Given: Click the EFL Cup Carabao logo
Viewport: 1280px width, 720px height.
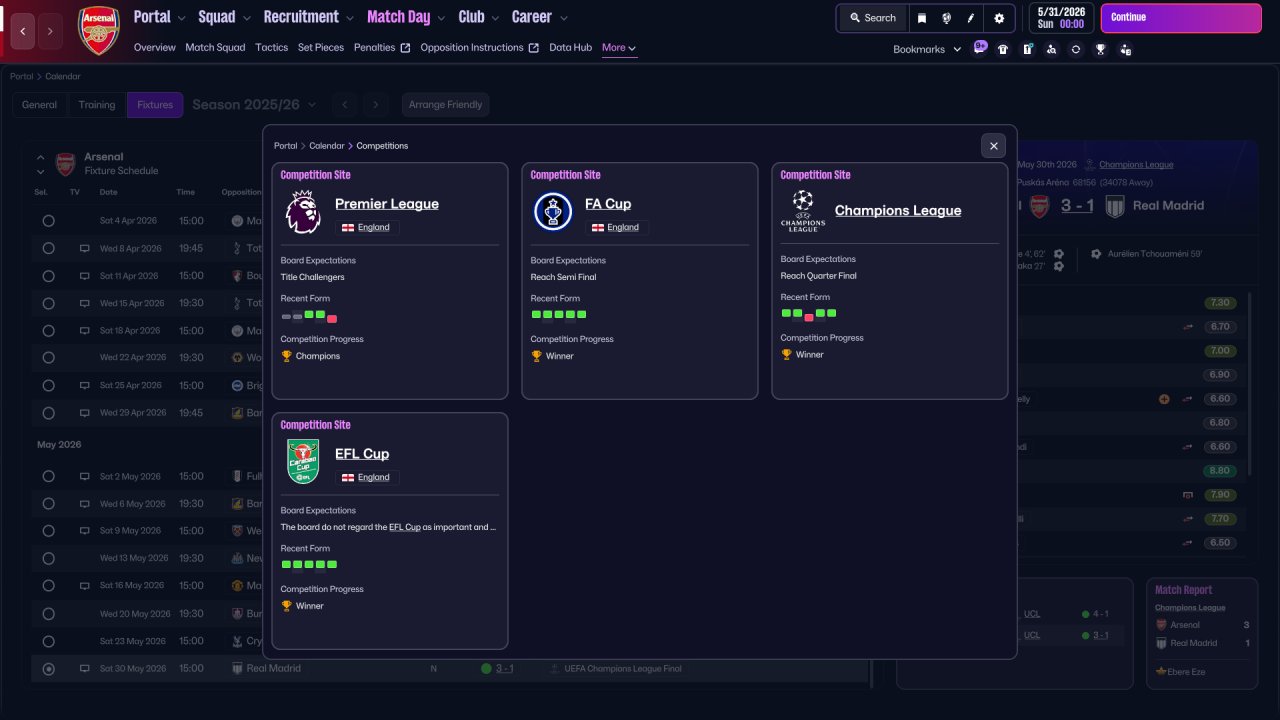Looking at the screenshot, I should pos(303,462).
